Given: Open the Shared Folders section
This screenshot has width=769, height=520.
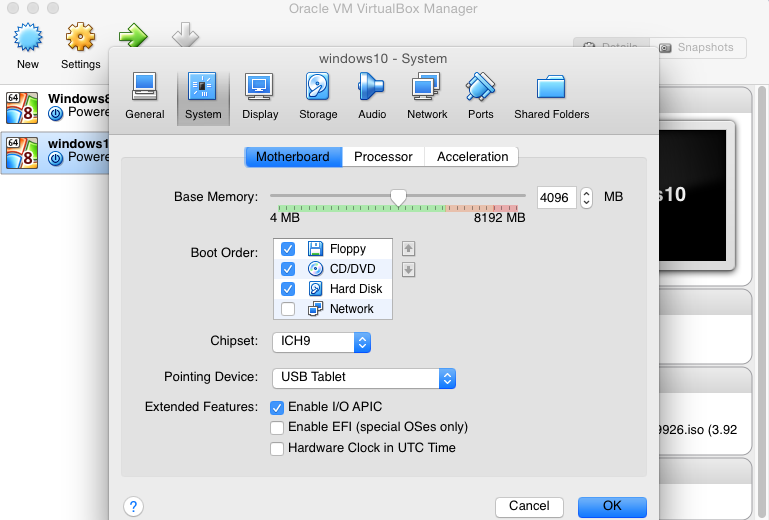Looking at the screenshot, I should (551, 96).
